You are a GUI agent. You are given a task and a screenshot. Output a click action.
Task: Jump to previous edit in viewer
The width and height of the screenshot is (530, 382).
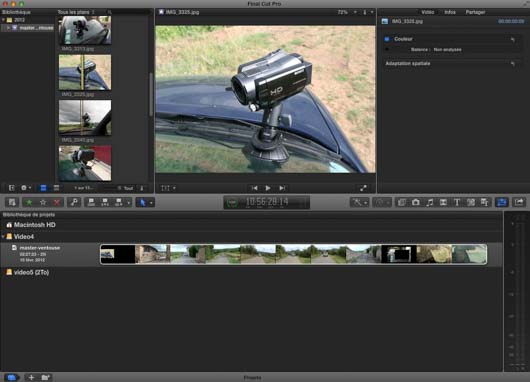[x=254, y=188]
